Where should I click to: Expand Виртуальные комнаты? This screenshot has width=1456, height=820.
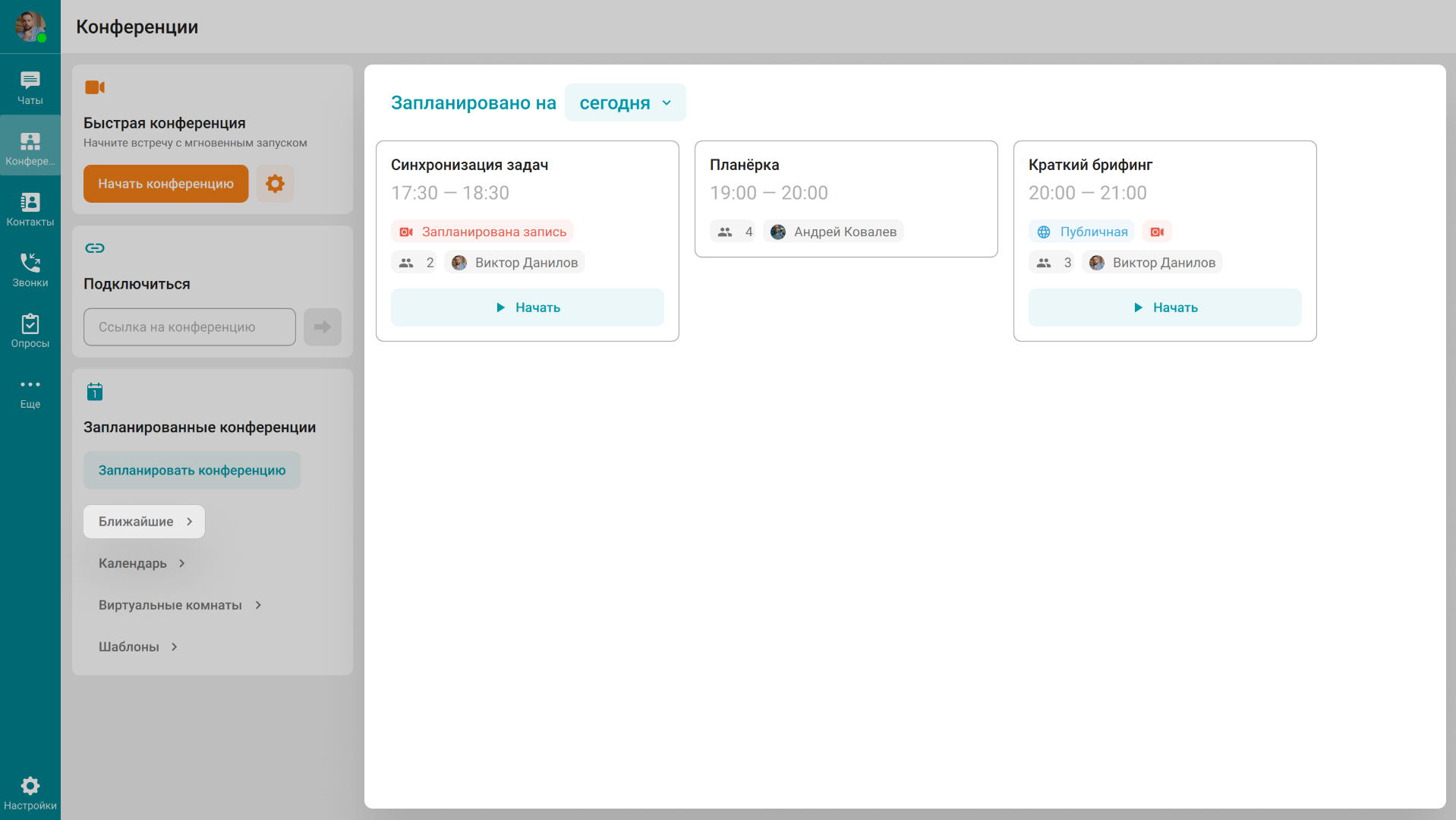(x=180, y=605)
